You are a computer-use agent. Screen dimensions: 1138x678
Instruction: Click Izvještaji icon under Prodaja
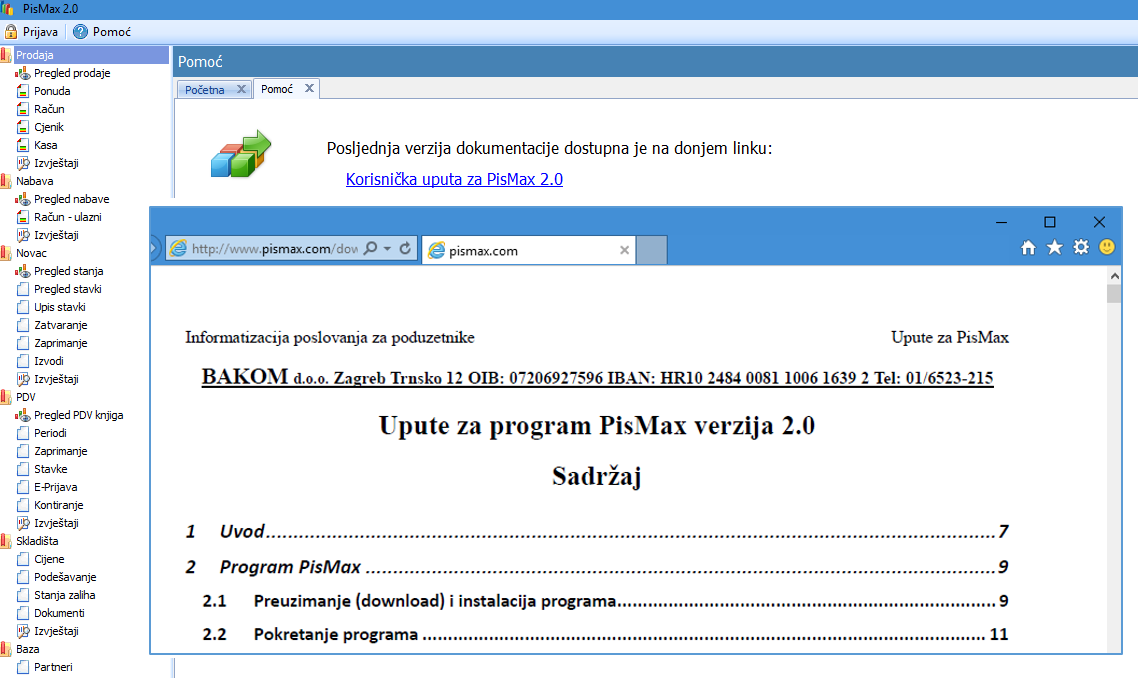23,163
